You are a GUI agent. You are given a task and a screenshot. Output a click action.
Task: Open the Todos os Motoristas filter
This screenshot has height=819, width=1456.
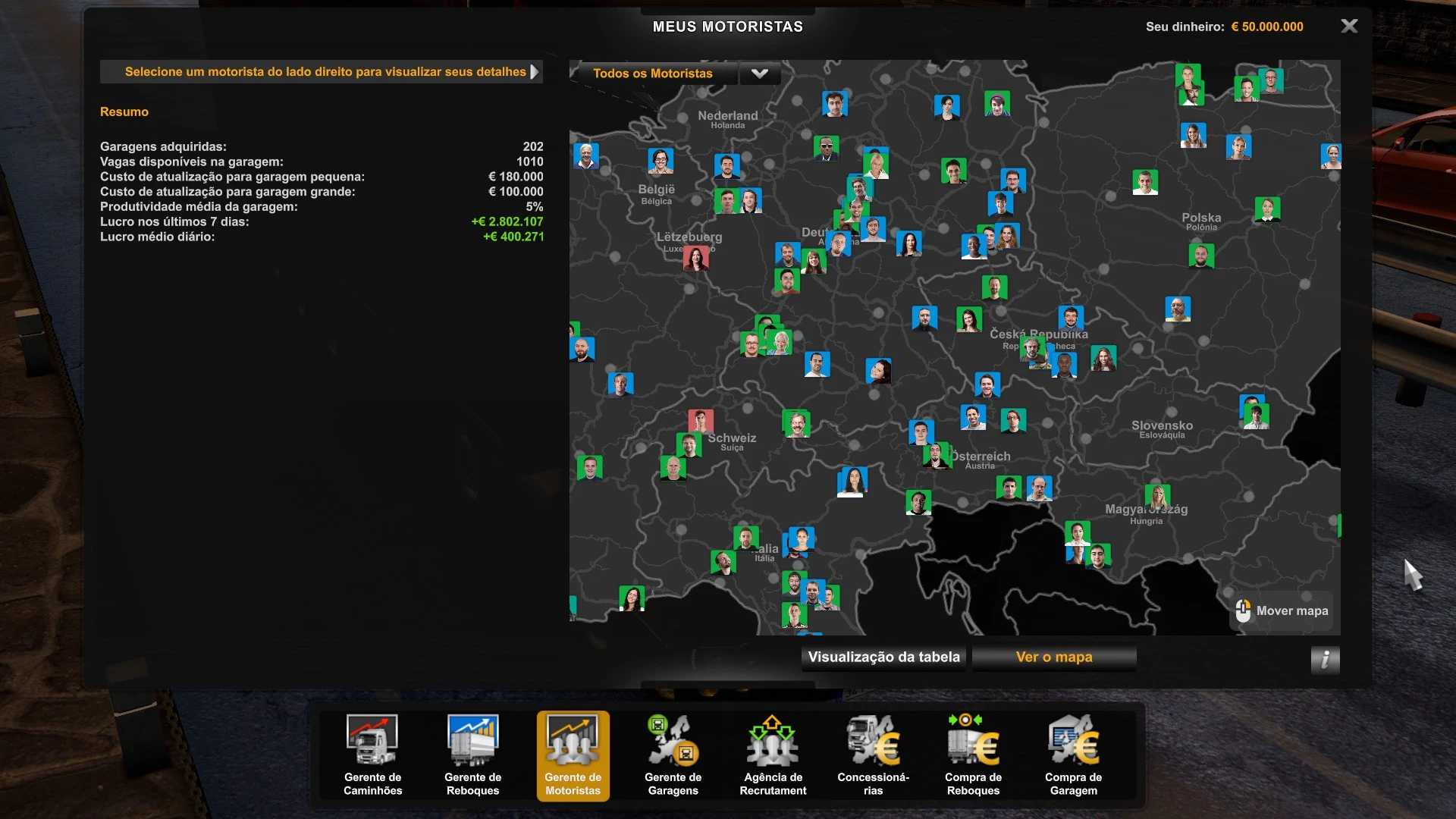(653, 74)
